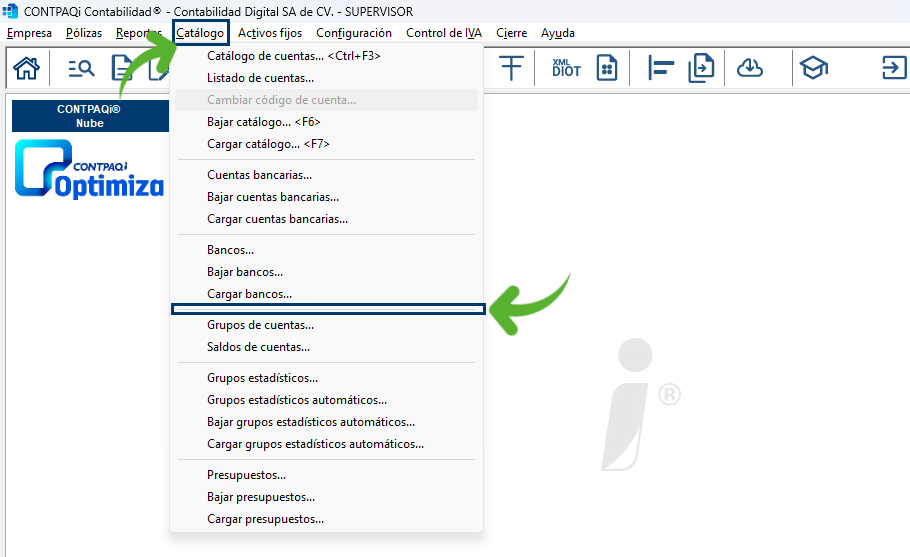Image resolution: width=910 pixels, height=557 pixels.
Task: Select Cargar bancos menu entry
Action: (249, 294)
